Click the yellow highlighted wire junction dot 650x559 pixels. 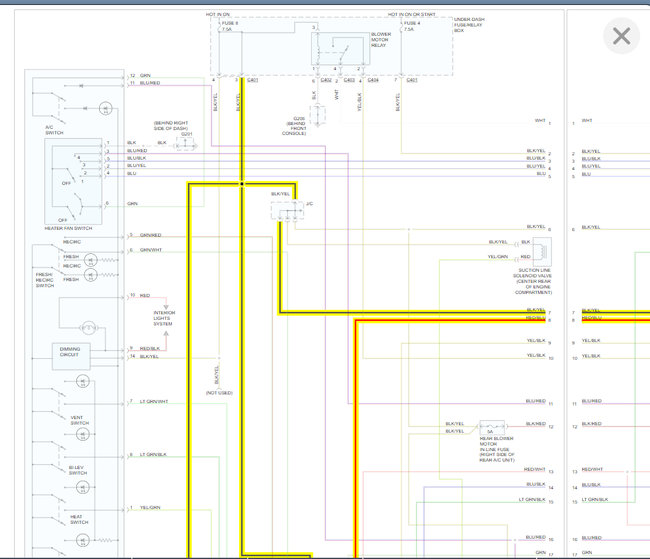pos(242,184)
